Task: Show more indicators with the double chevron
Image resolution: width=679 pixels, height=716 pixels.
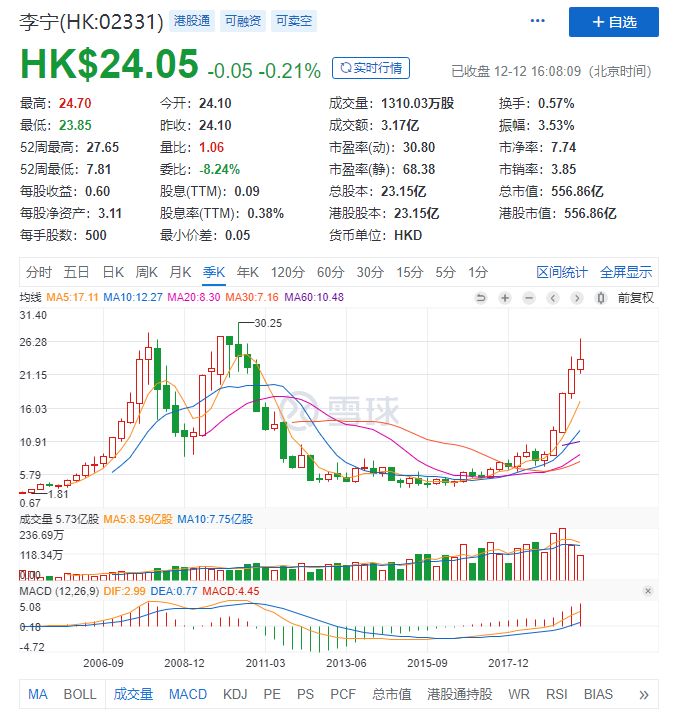Action: pos(644,695)
